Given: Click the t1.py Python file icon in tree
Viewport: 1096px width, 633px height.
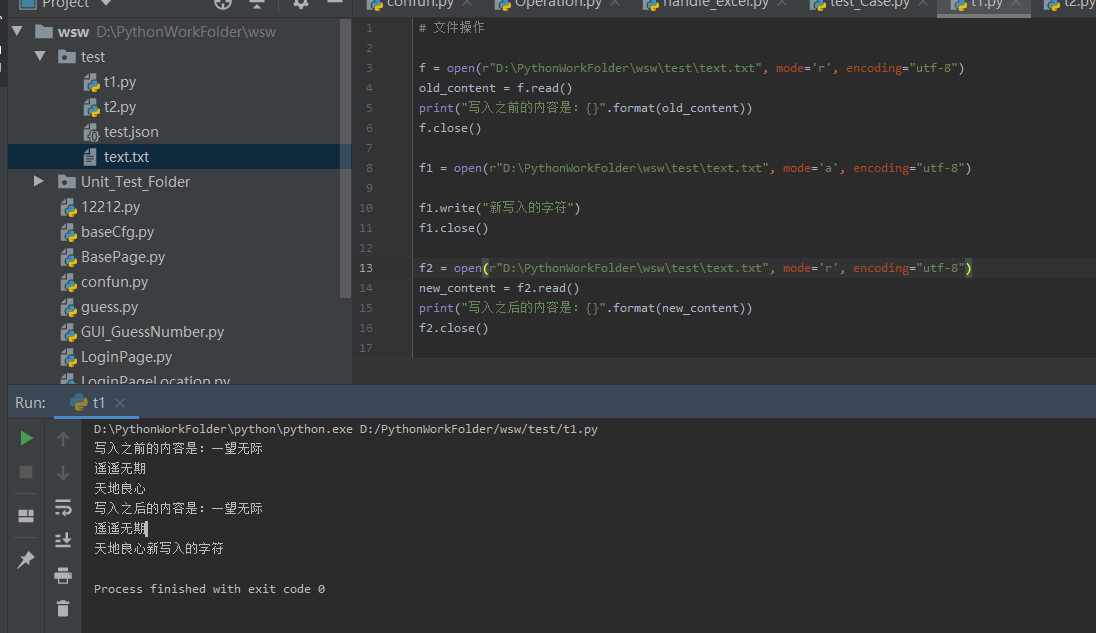Looking at the screenshot, I should tap(91, 82).
